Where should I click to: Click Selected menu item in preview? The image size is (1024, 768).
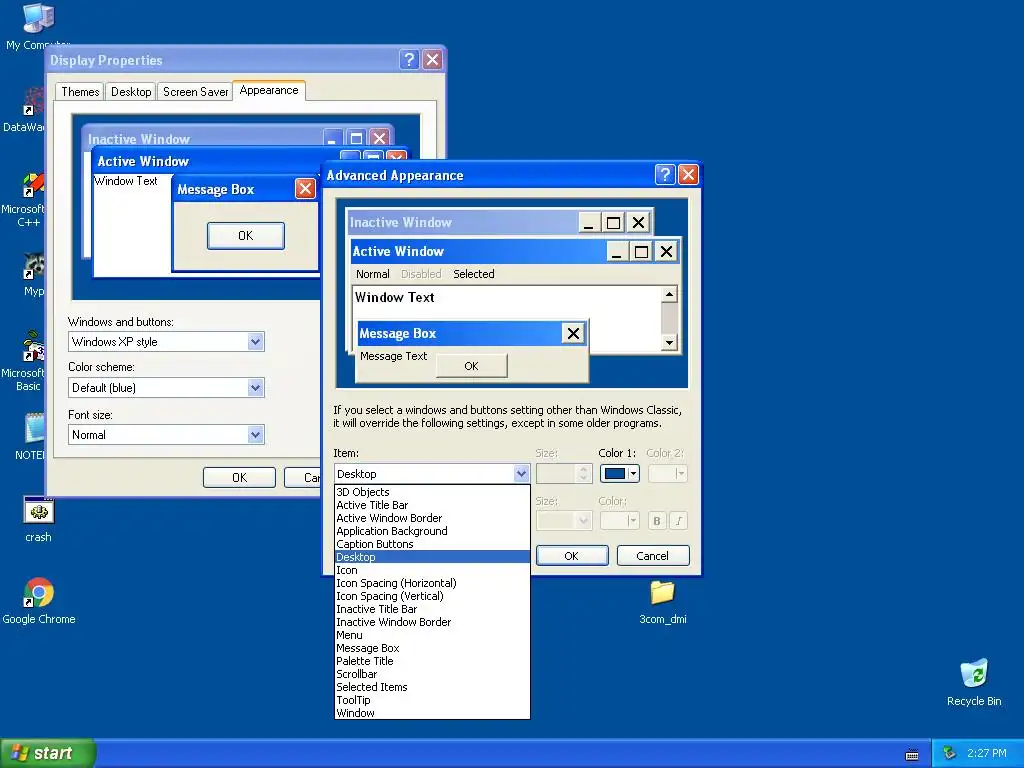tap(473, 274)
